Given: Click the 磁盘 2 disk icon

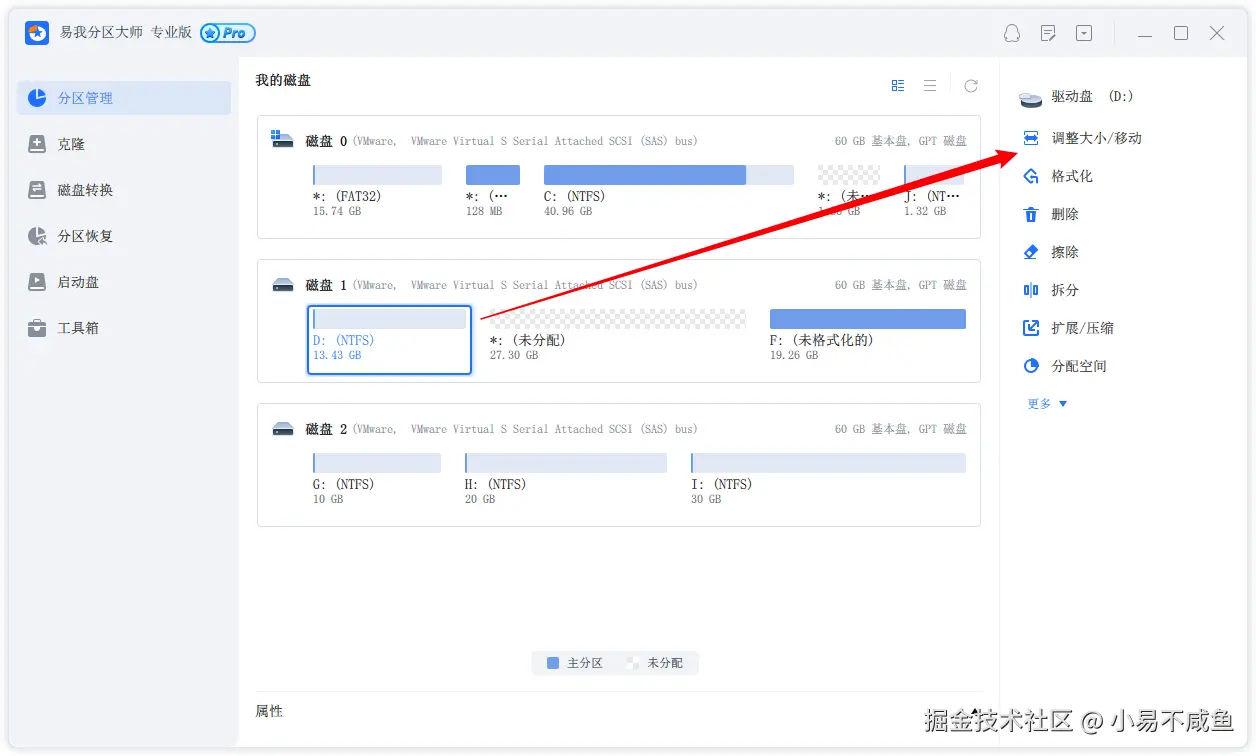Looking at the screenshot, I should (283, 429).
